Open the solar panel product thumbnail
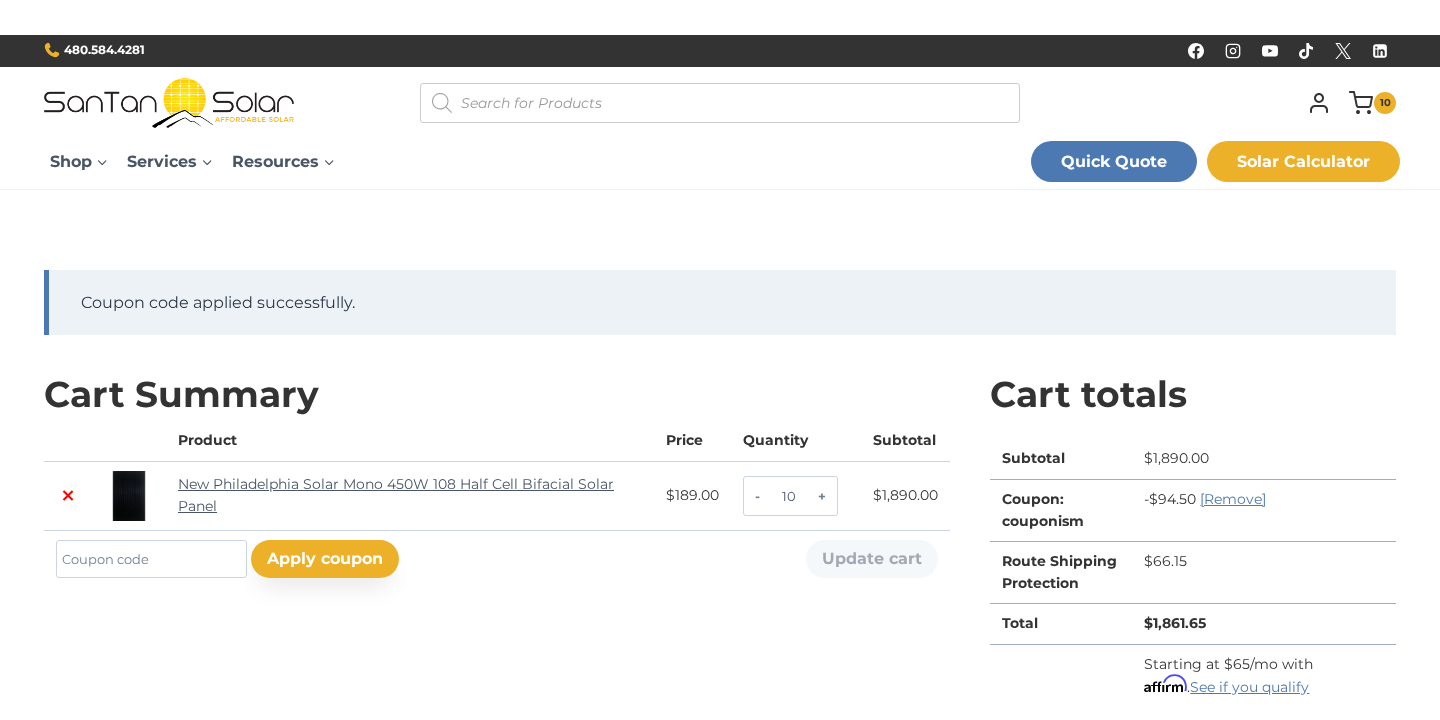Viewport: 1440px width, 720px height. pyautogui.click(x=129, y=496)
